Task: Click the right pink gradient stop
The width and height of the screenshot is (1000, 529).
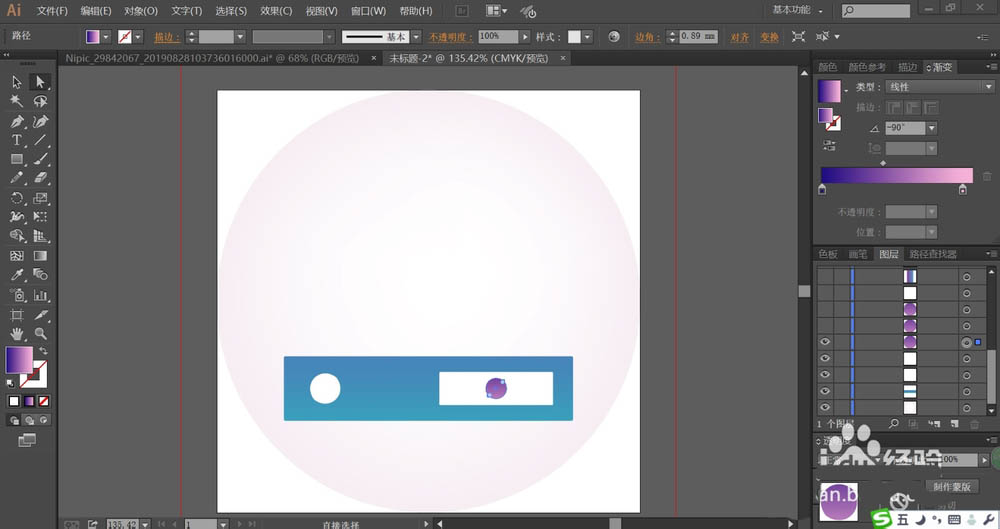Action: (962, 190)
